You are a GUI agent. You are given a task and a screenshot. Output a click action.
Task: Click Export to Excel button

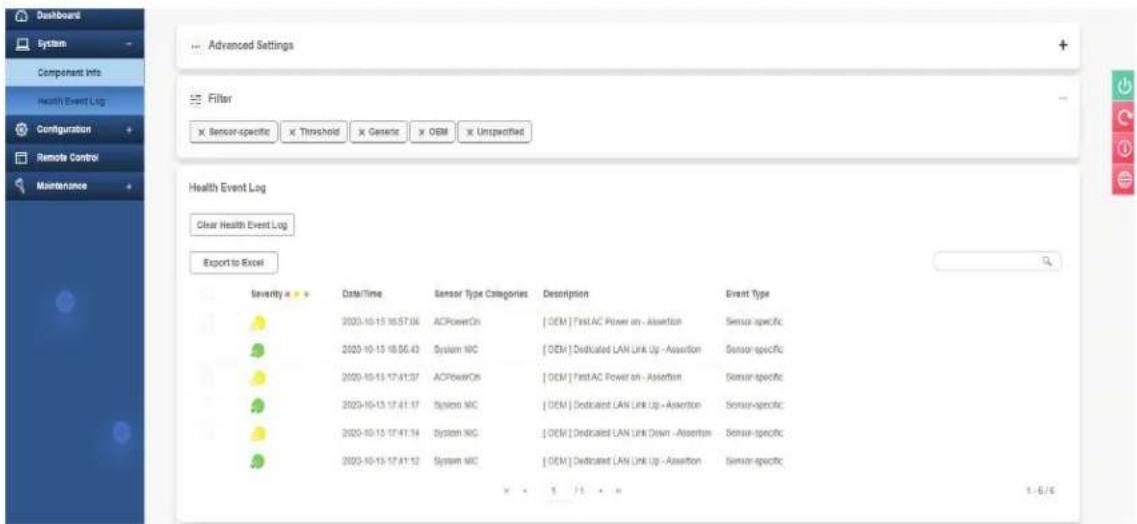[x=233, y=262]
